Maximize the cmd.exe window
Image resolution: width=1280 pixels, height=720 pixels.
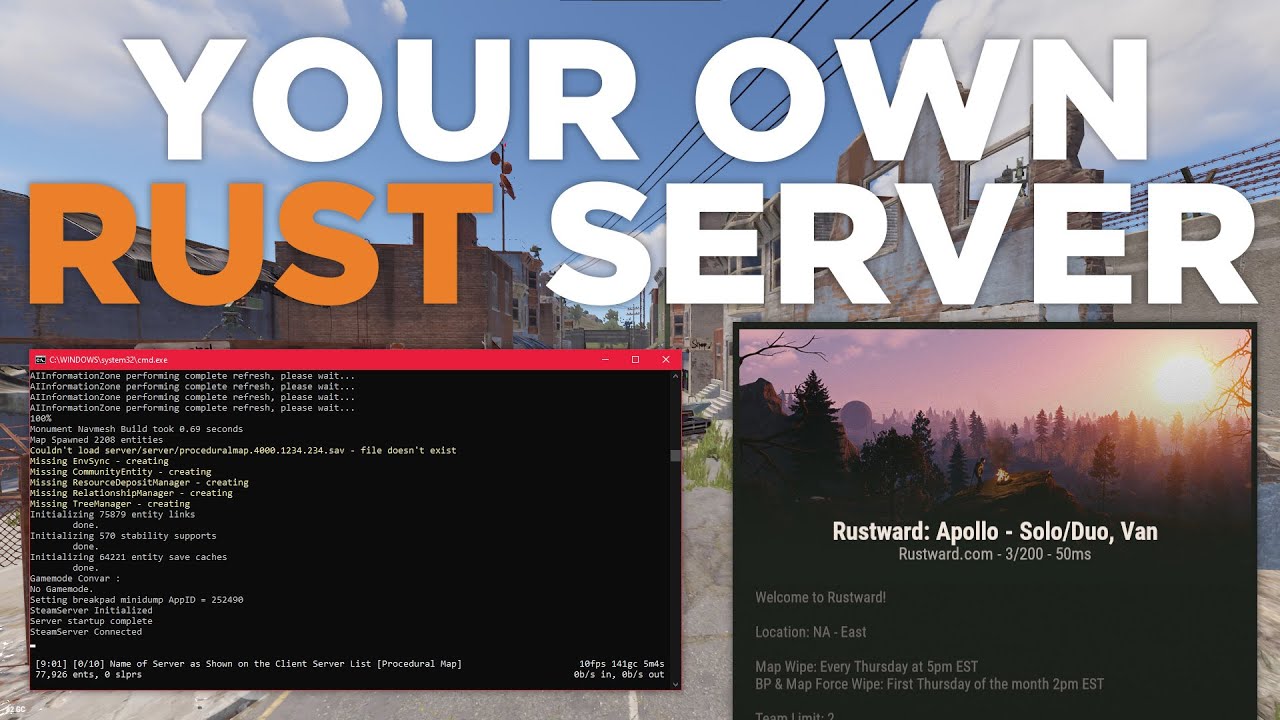[x=635, y=359]
